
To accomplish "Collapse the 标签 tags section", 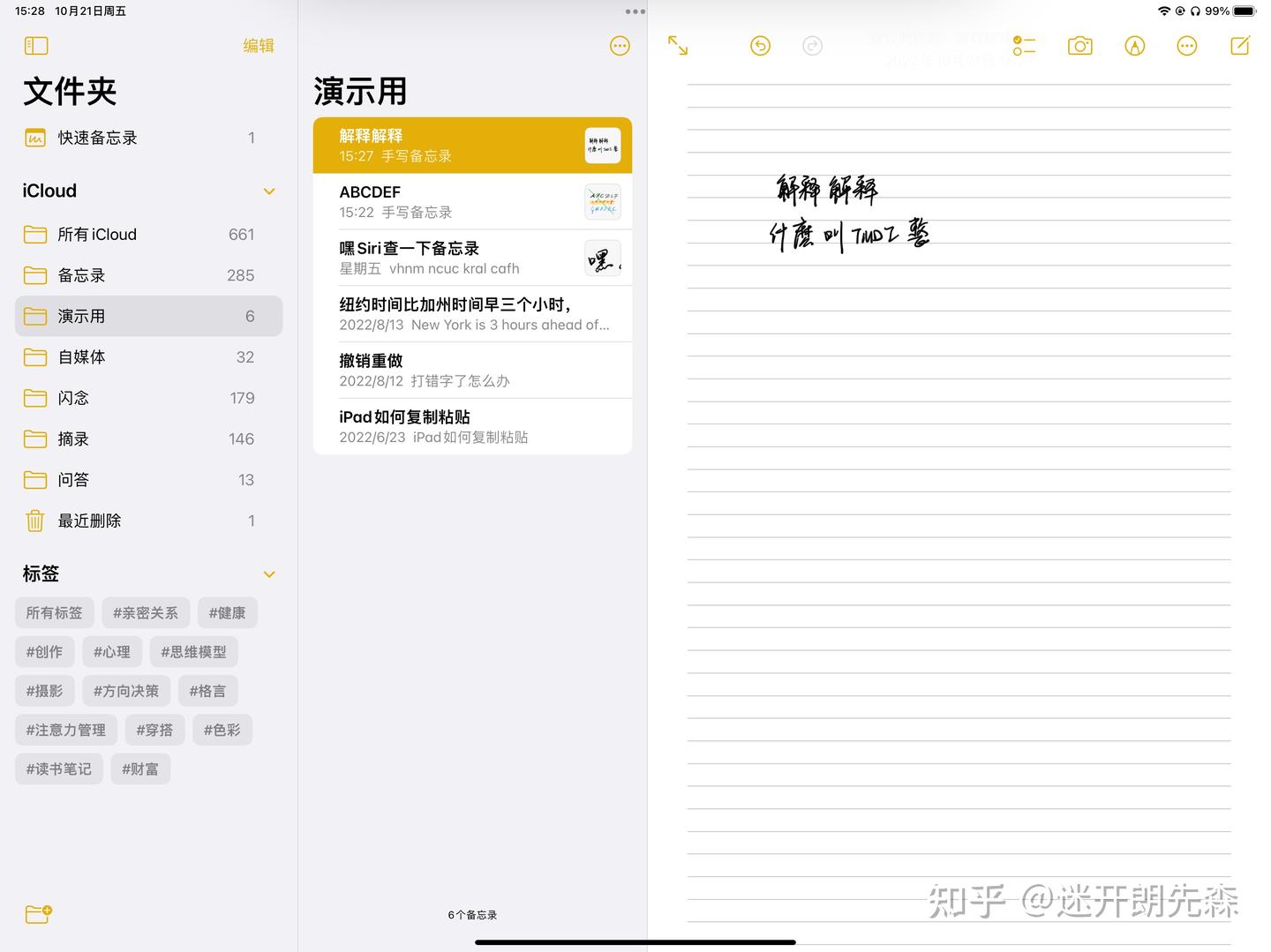I will pyautogui.click(x=269, y=573).
